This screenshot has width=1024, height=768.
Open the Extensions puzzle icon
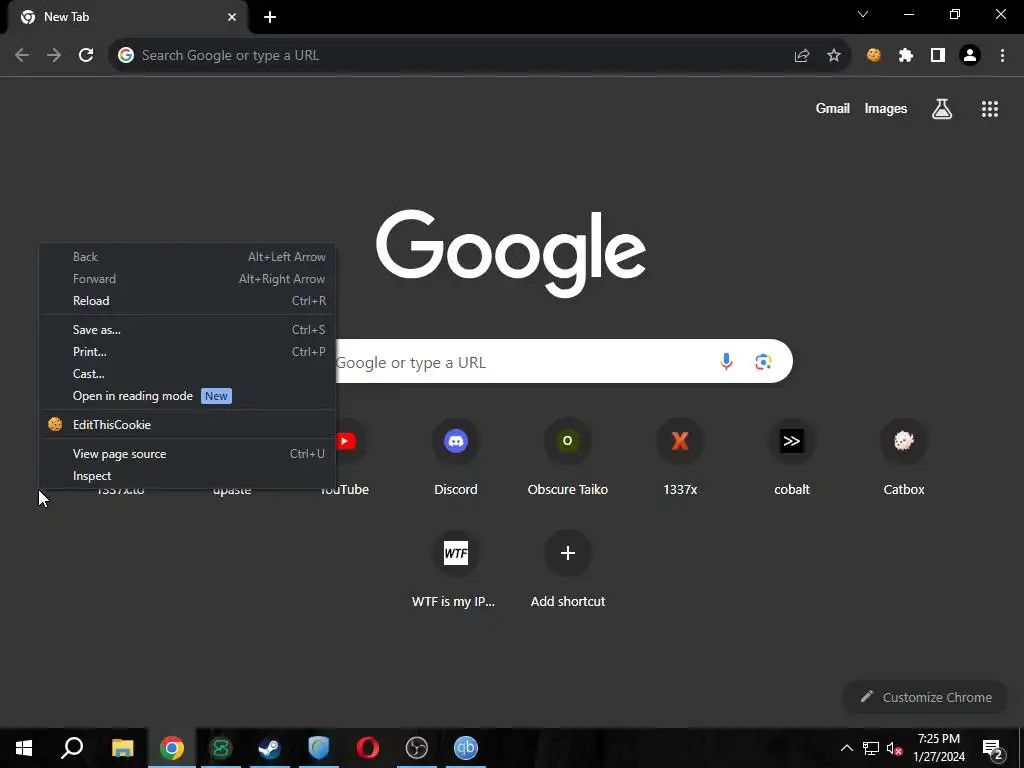coord(906,56)
